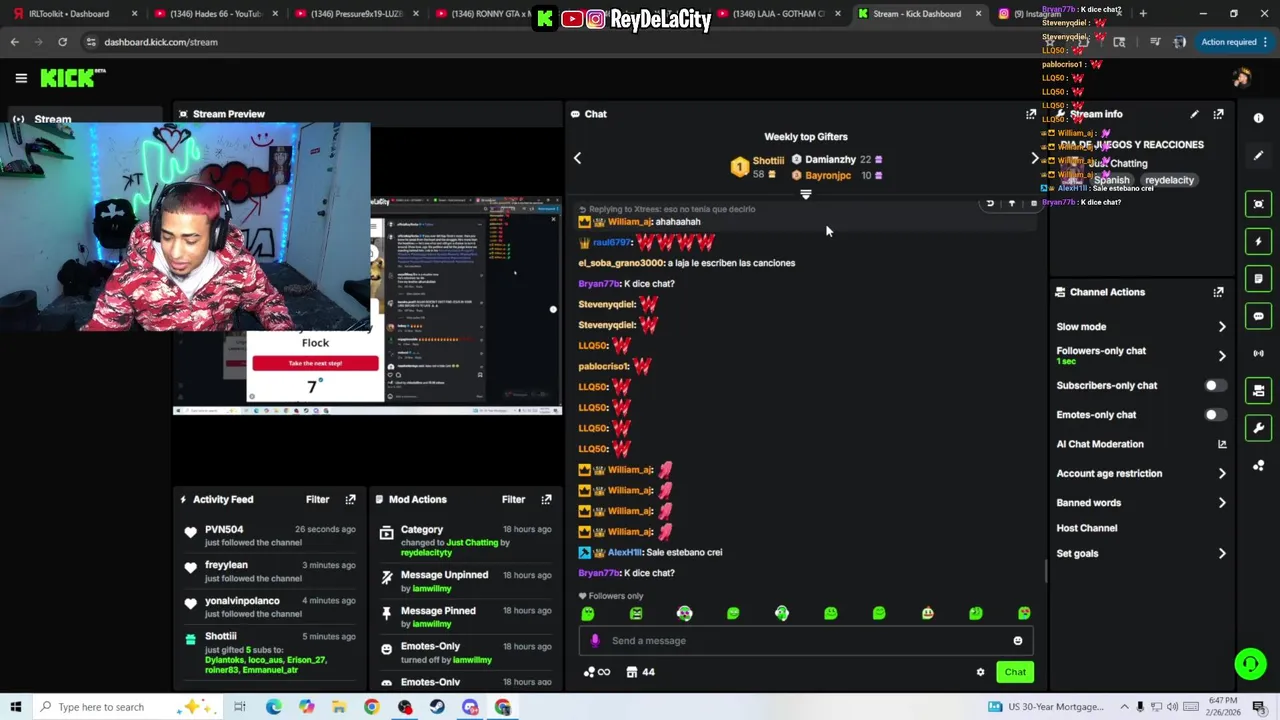The width and height of the screenshot is (1280, 720).
Task: Pop out the Channel Actions panel
Action: click(x=1218, y=292)
